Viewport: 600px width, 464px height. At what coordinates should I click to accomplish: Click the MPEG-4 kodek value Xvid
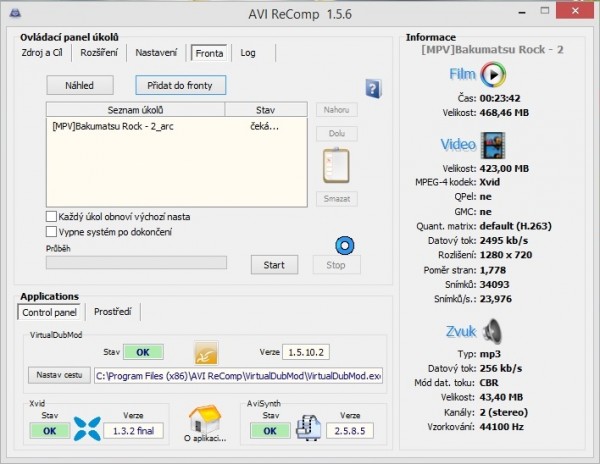click(x=490, y=182)
